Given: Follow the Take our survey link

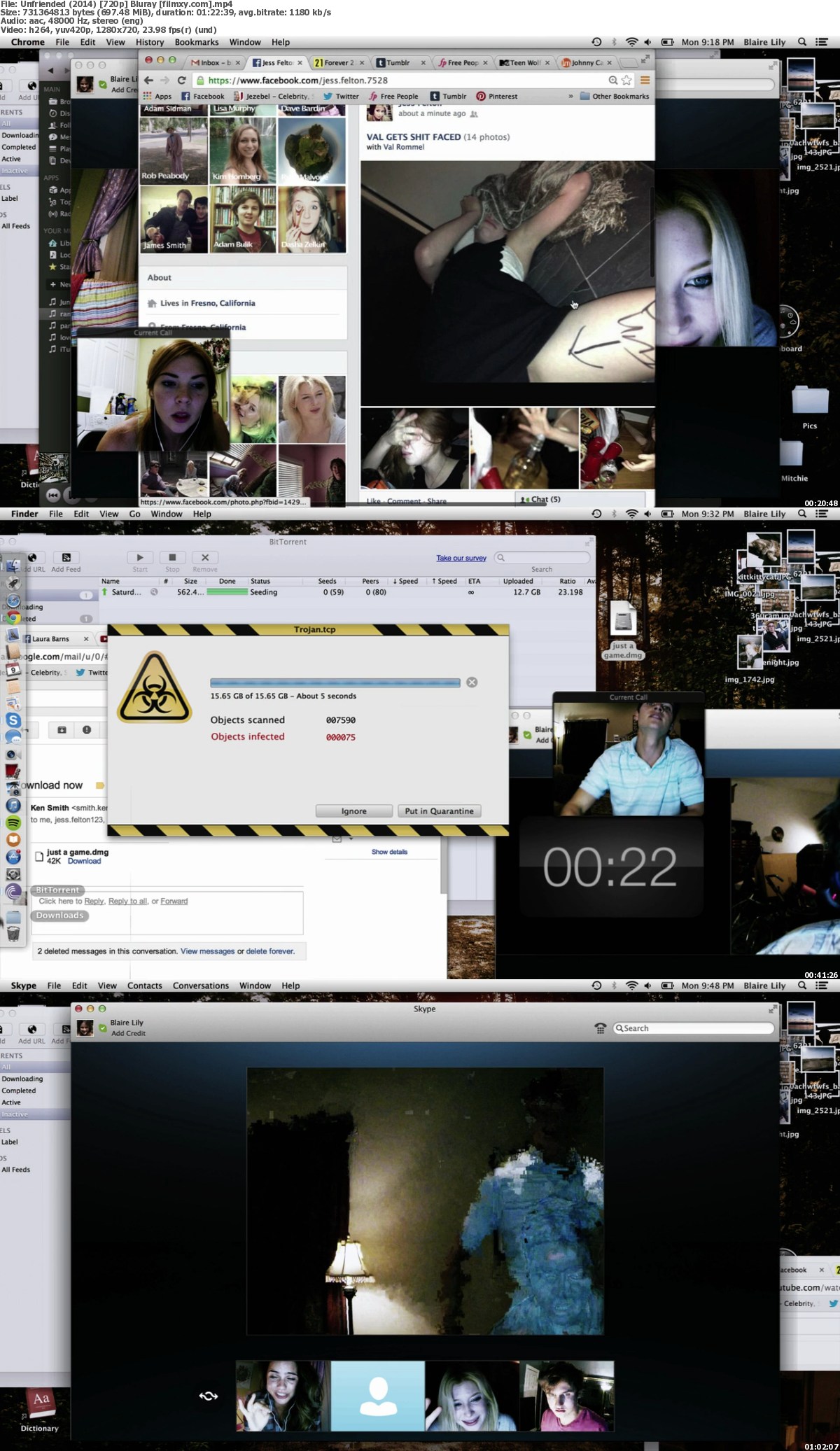Looking at the screenshot, I should [x=461, y=558].
